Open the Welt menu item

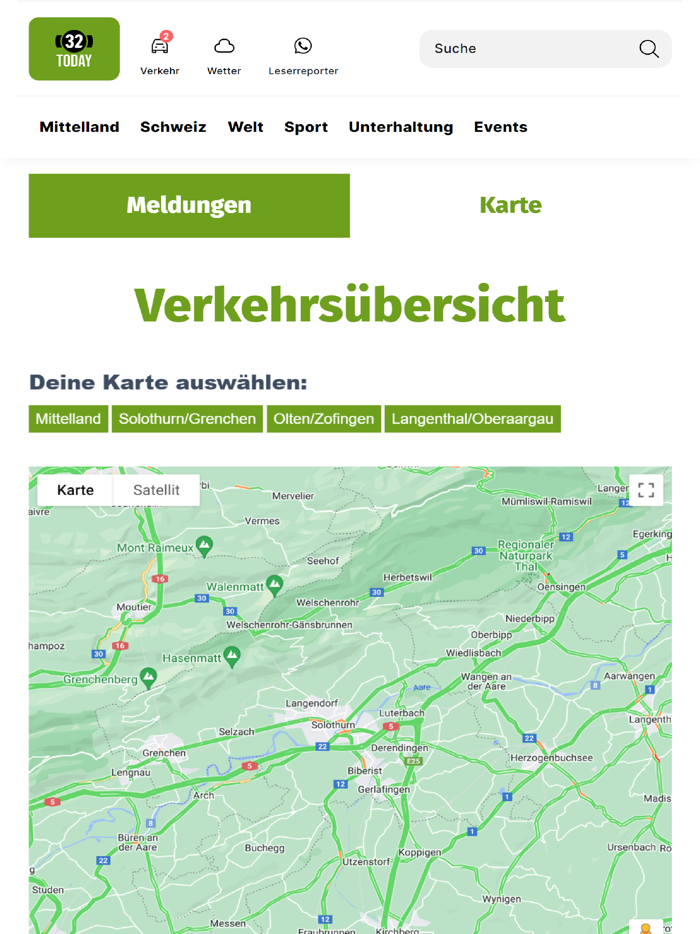click(x=245, y=127)
